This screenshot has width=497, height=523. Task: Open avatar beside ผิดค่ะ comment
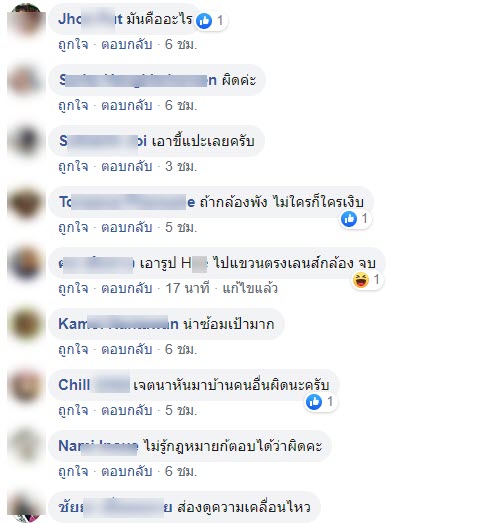click(26, 81)
